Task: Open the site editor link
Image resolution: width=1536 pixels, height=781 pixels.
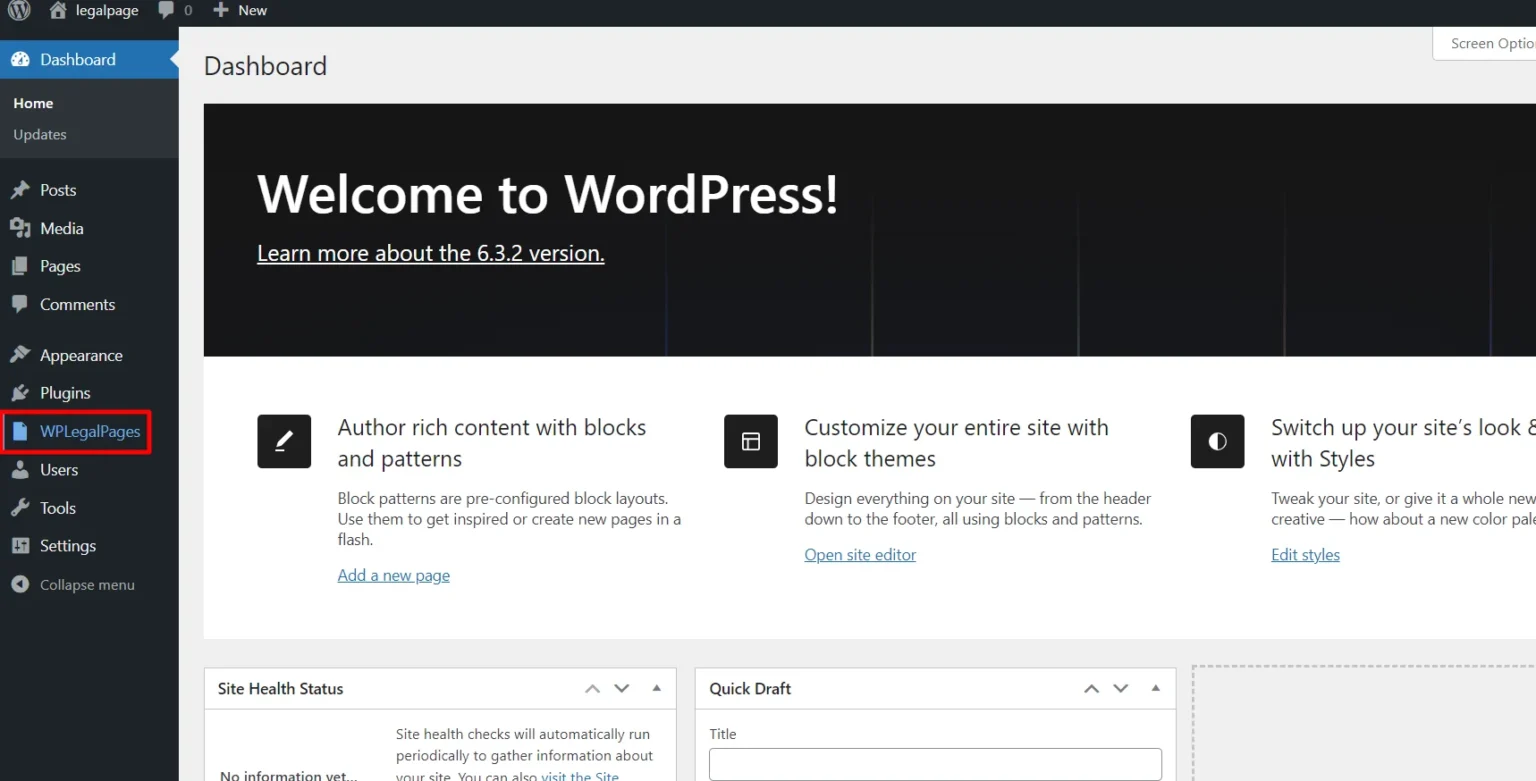Action: click(860, 555)
